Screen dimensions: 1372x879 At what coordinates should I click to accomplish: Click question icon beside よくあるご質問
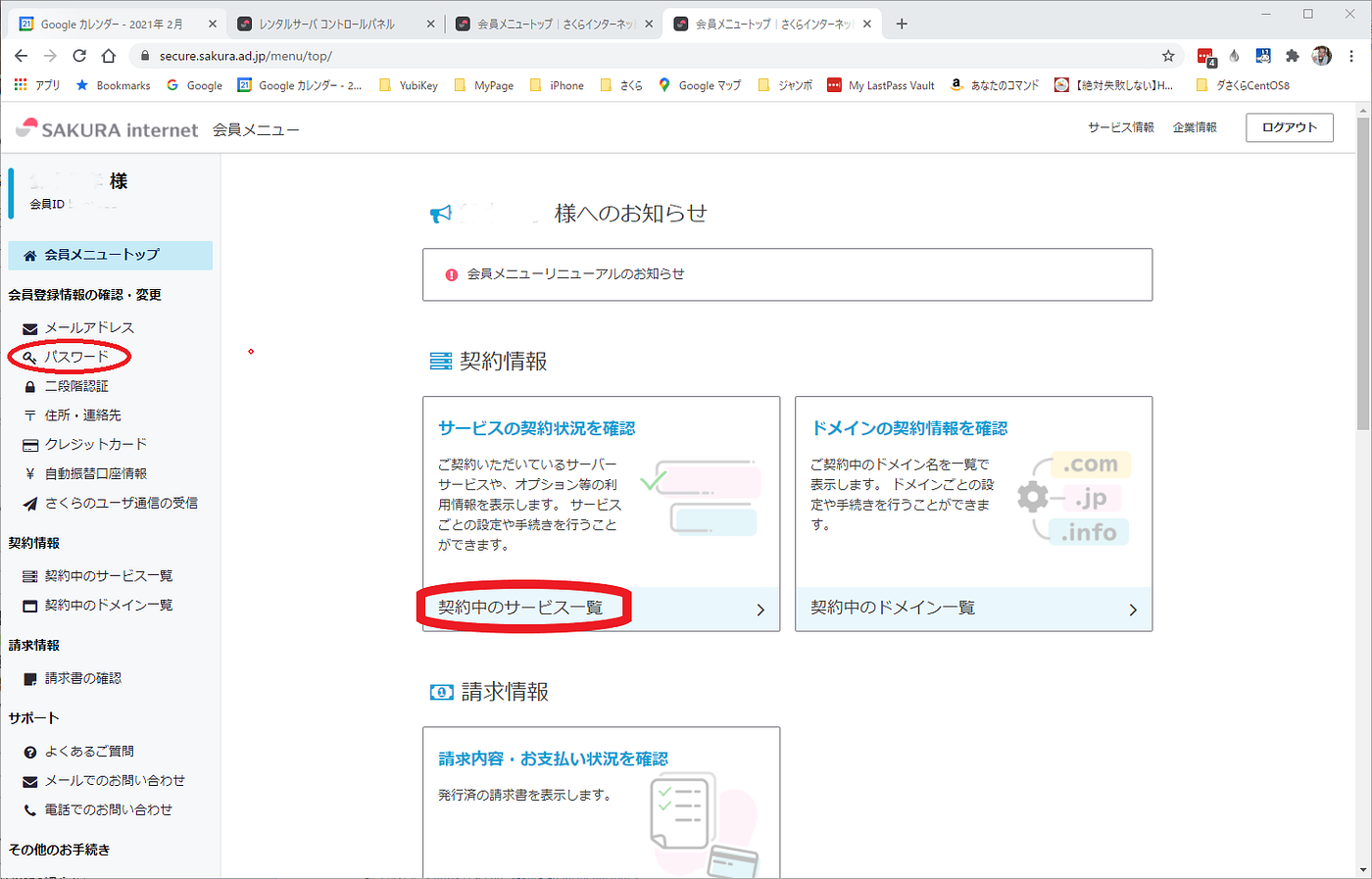30,752
